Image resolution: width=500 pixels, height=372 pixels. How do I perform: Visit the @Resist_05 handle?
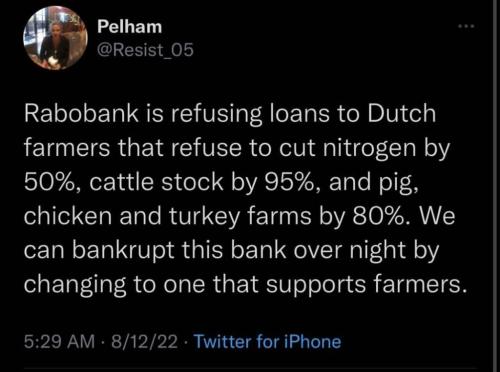(x=145, y=50)
